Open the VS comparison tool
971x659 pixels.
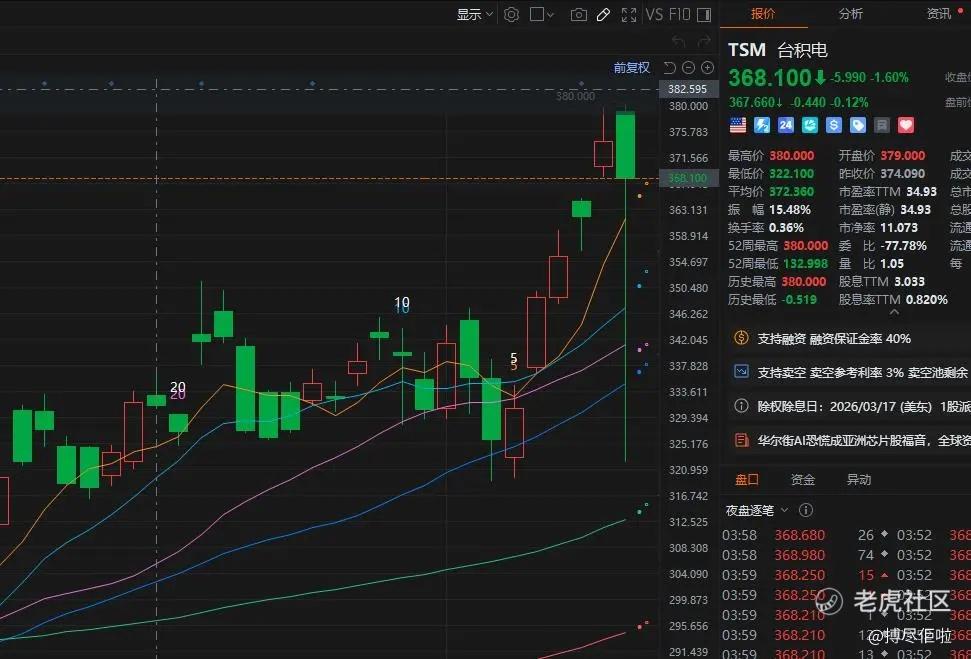pos(654,14)
